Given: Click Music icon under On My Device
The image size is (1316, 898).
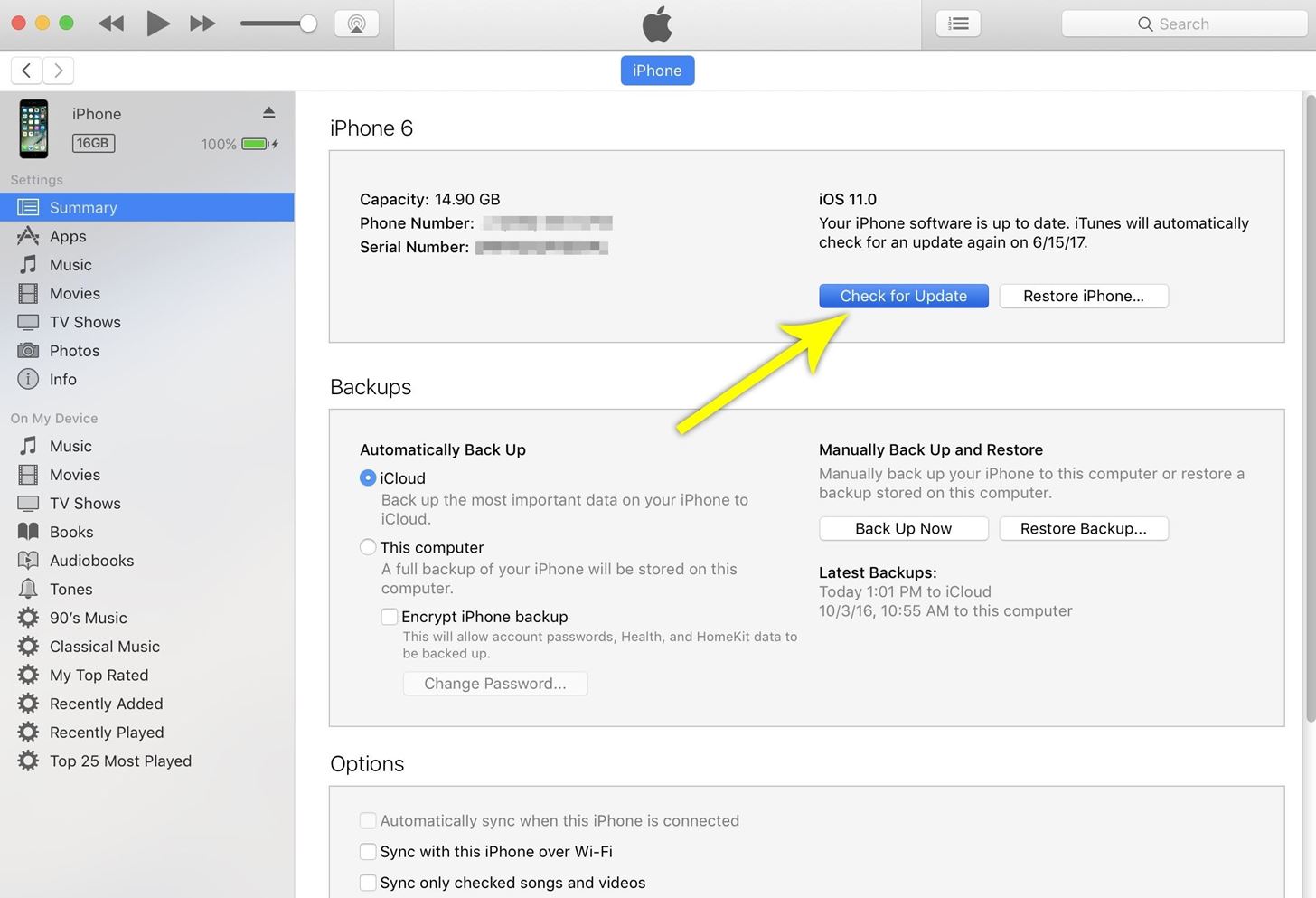Looking at the screenshot, I should point(29,445).
